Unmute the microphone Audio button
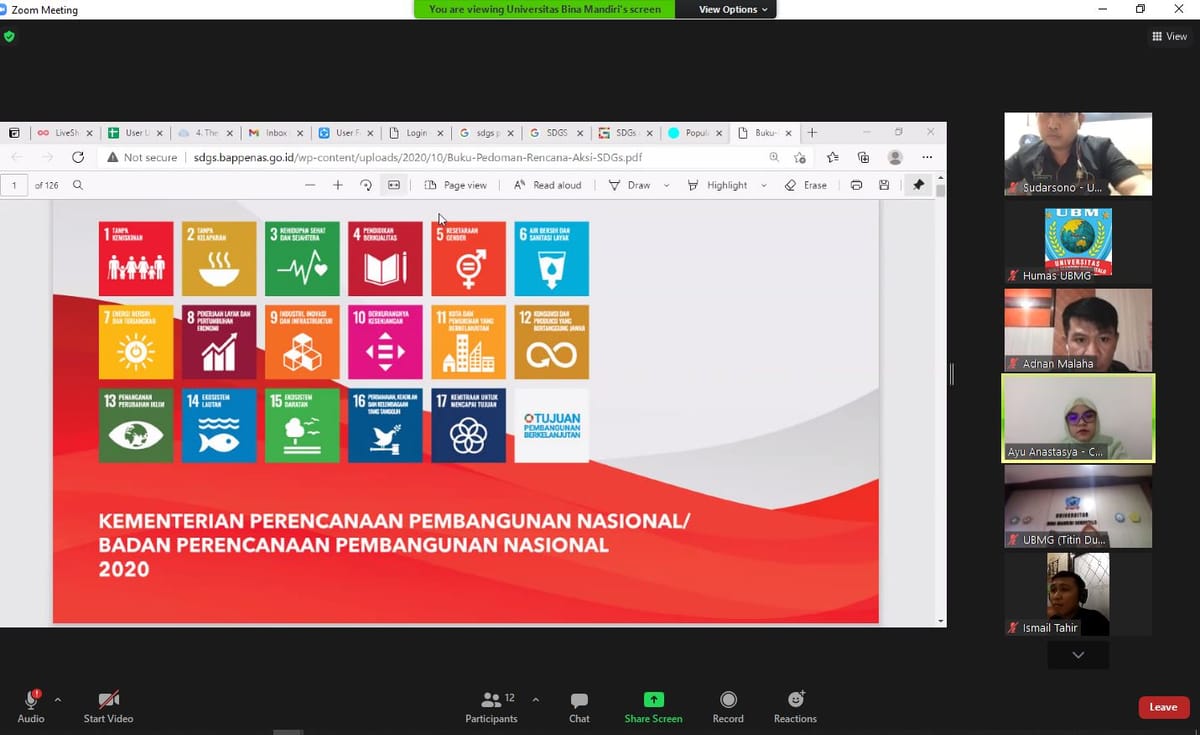Image resolution: width=1200 pixels, height=735 pixels. coord(30,700)
